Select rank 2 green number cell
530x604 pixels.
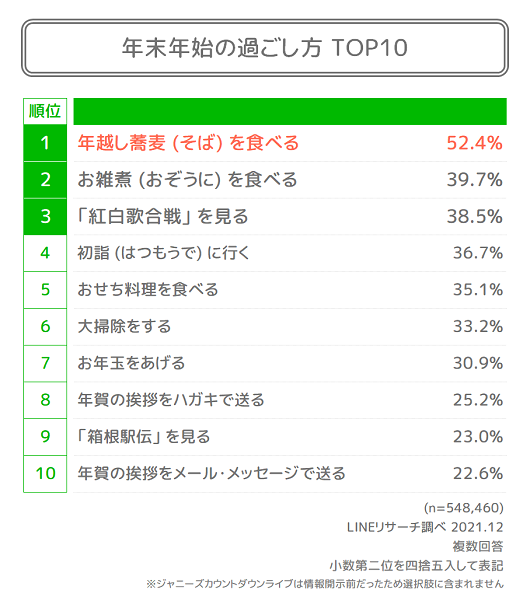click(45, 180)
